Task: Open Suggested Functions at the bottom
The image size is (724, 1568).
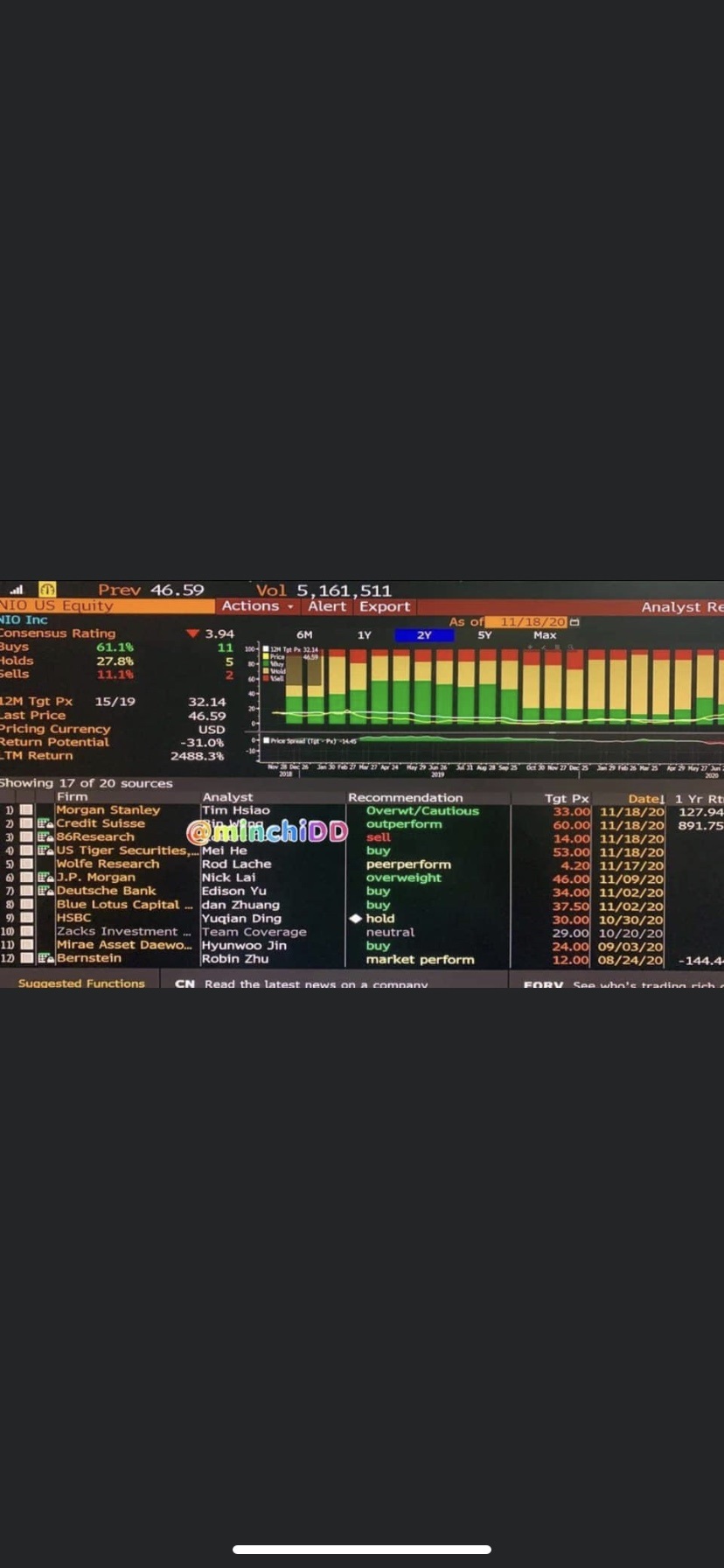Action: 81,983
